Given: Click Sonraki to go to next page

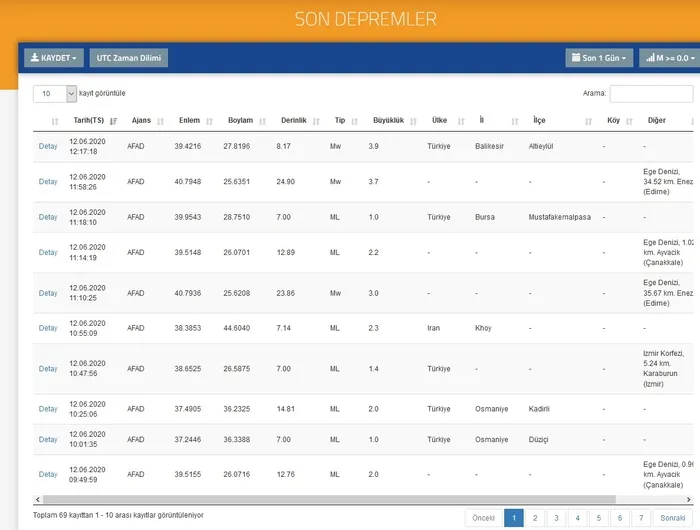Looking at the screenshot, I should pyautogui.click(x=672, y=518).
